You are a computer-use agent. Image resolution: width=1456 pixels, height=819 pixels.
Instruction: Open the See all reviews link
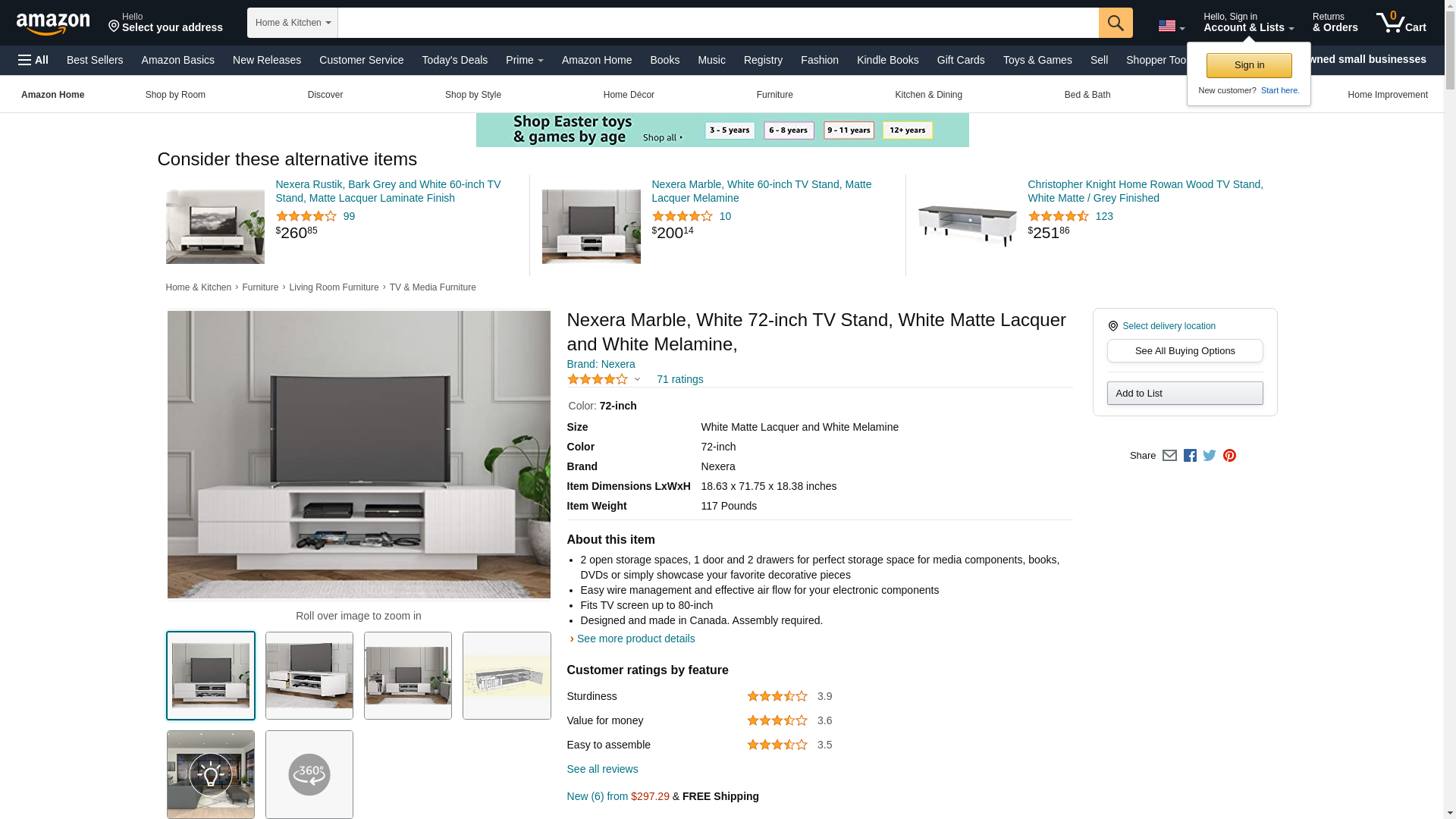coord(602,769)
